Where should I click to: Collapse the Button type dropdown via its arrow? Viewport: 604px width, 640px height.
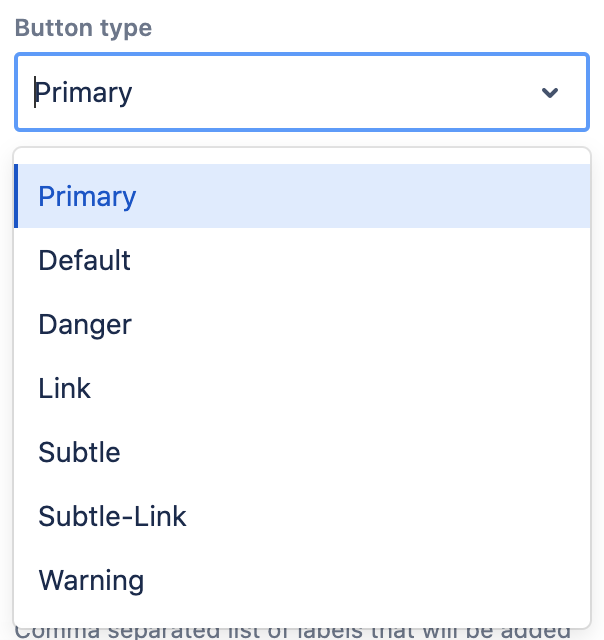(549, 93)
